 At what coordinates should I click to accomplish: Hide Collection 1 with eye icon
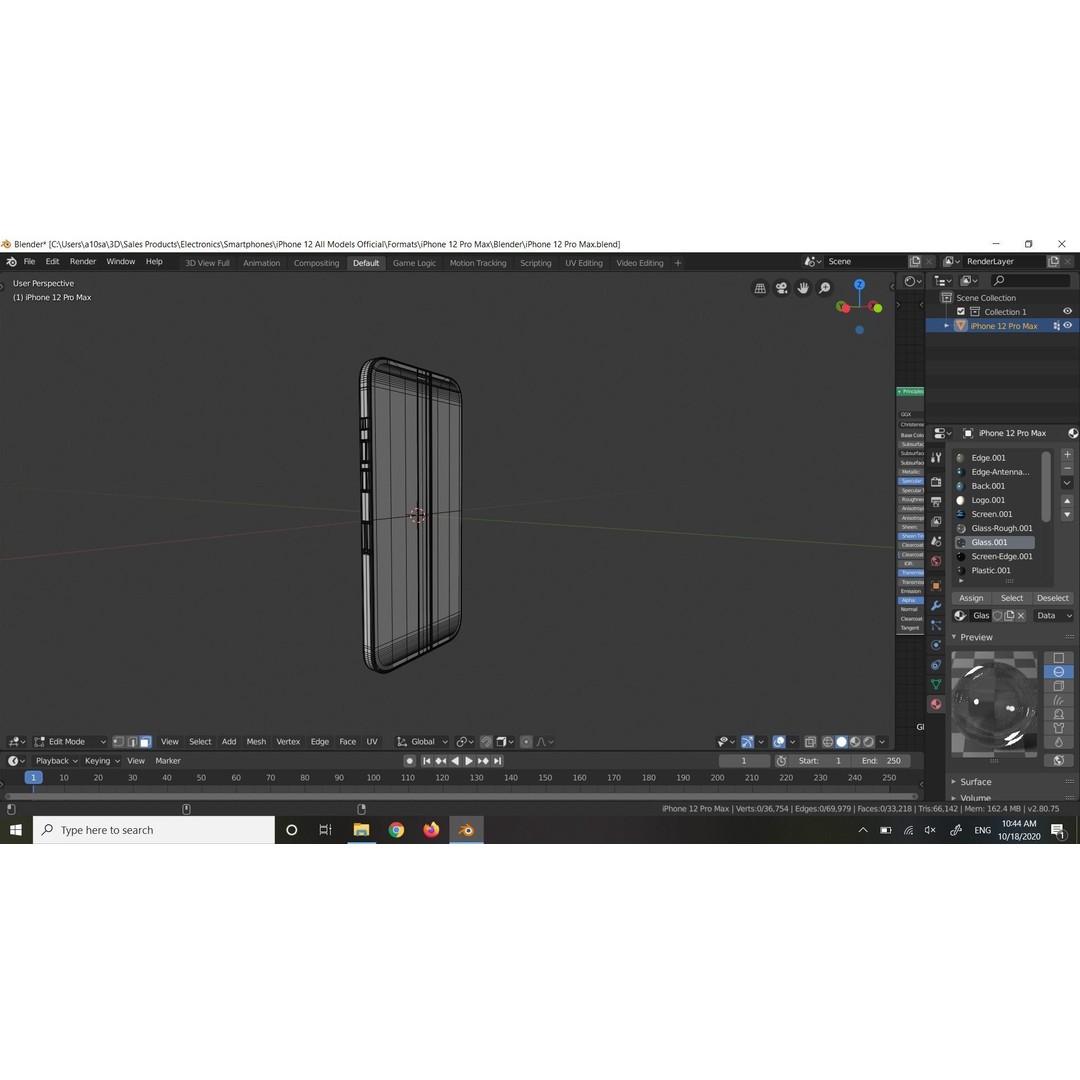tap(1067, 311)
